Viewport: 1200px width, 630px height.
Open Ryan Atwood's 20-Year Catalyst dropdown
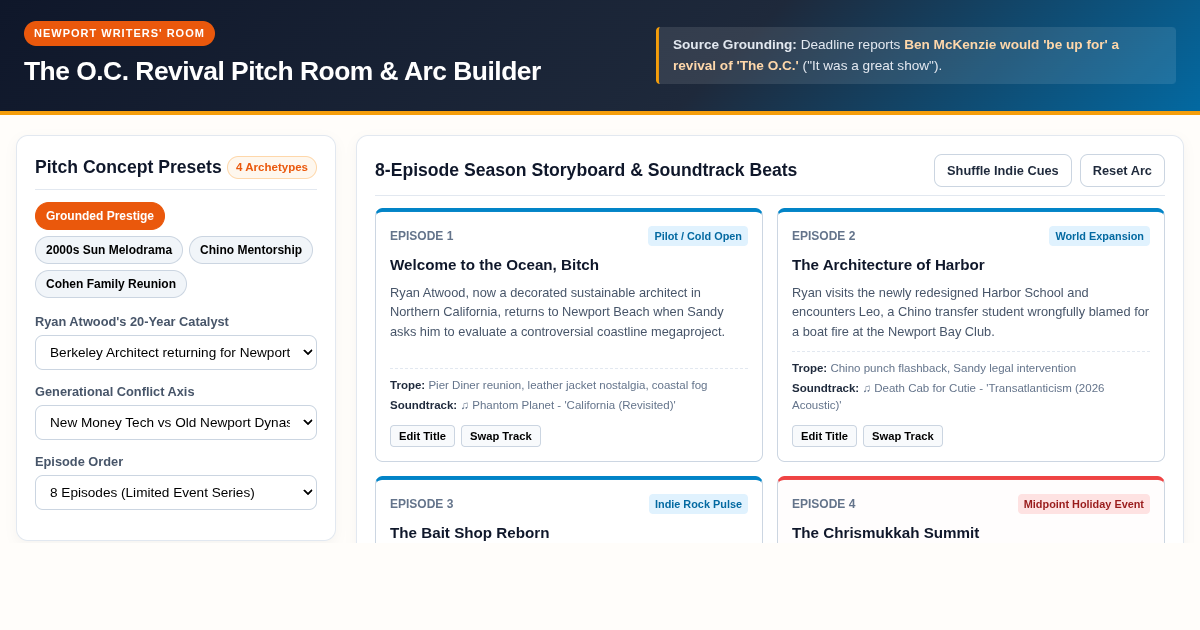176,353
